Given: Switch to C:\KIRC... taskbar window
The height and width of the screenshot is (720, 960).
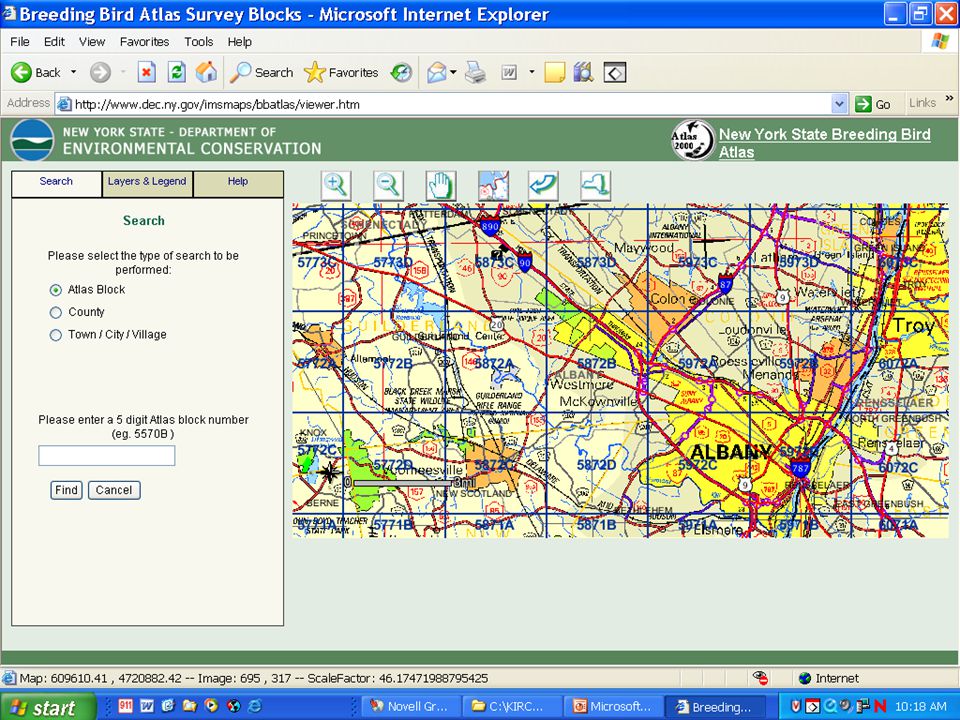Looking at the screenshot, I should [x=510, y=707].
